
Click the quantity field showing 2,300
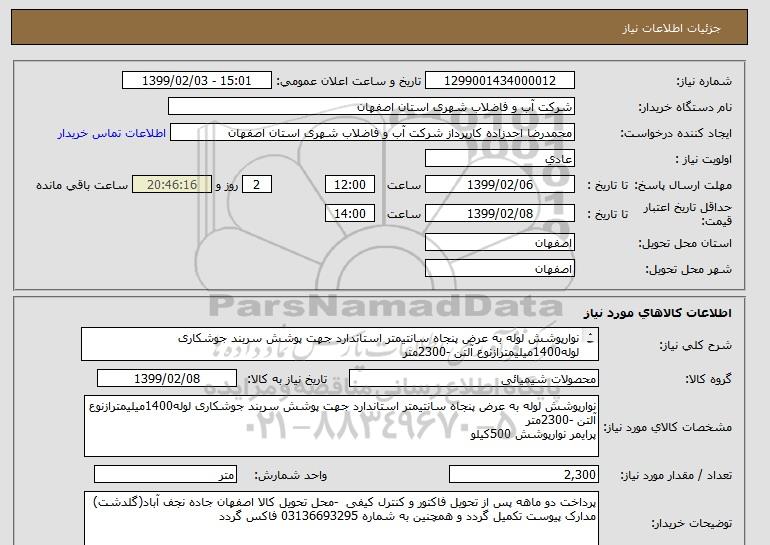524,475
